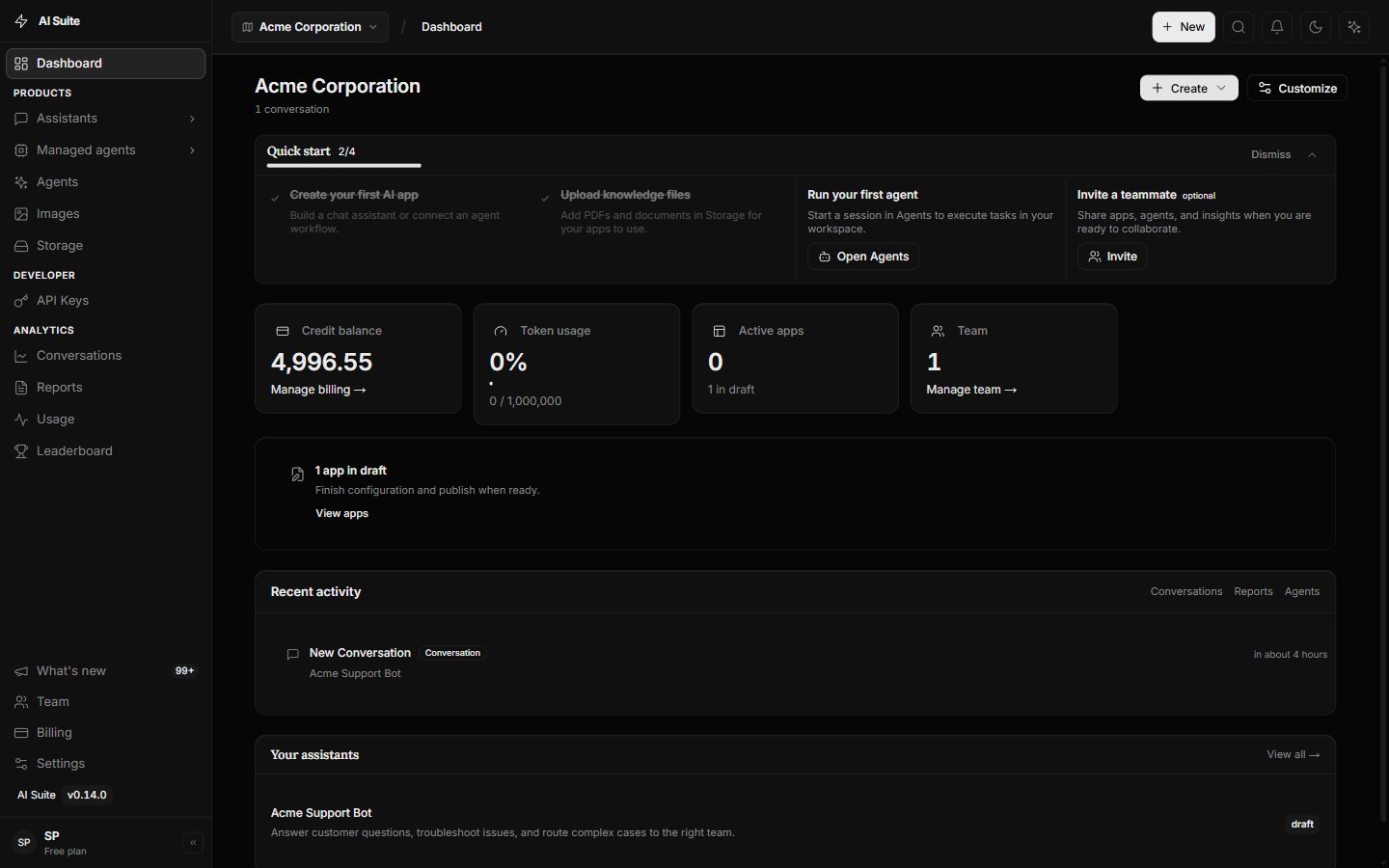The width and height of the screenshot is (1389, 868).
Task: Click the Agents sparkle icon in sidebar
Action: point(21,182)
